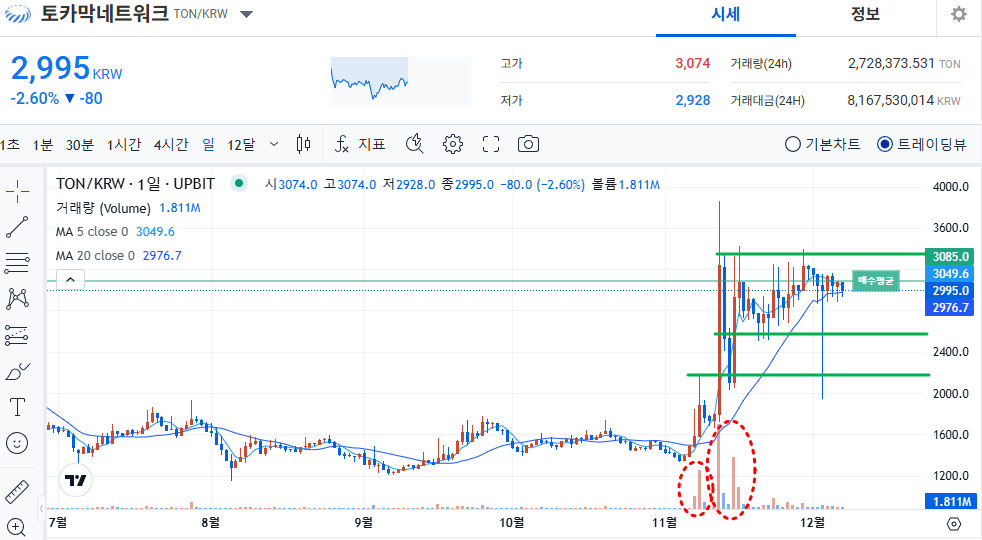This screenshot has height=540, width=982.
Task: Click the 토카막네트워크 coin name
Action: [x=105, y=13]
